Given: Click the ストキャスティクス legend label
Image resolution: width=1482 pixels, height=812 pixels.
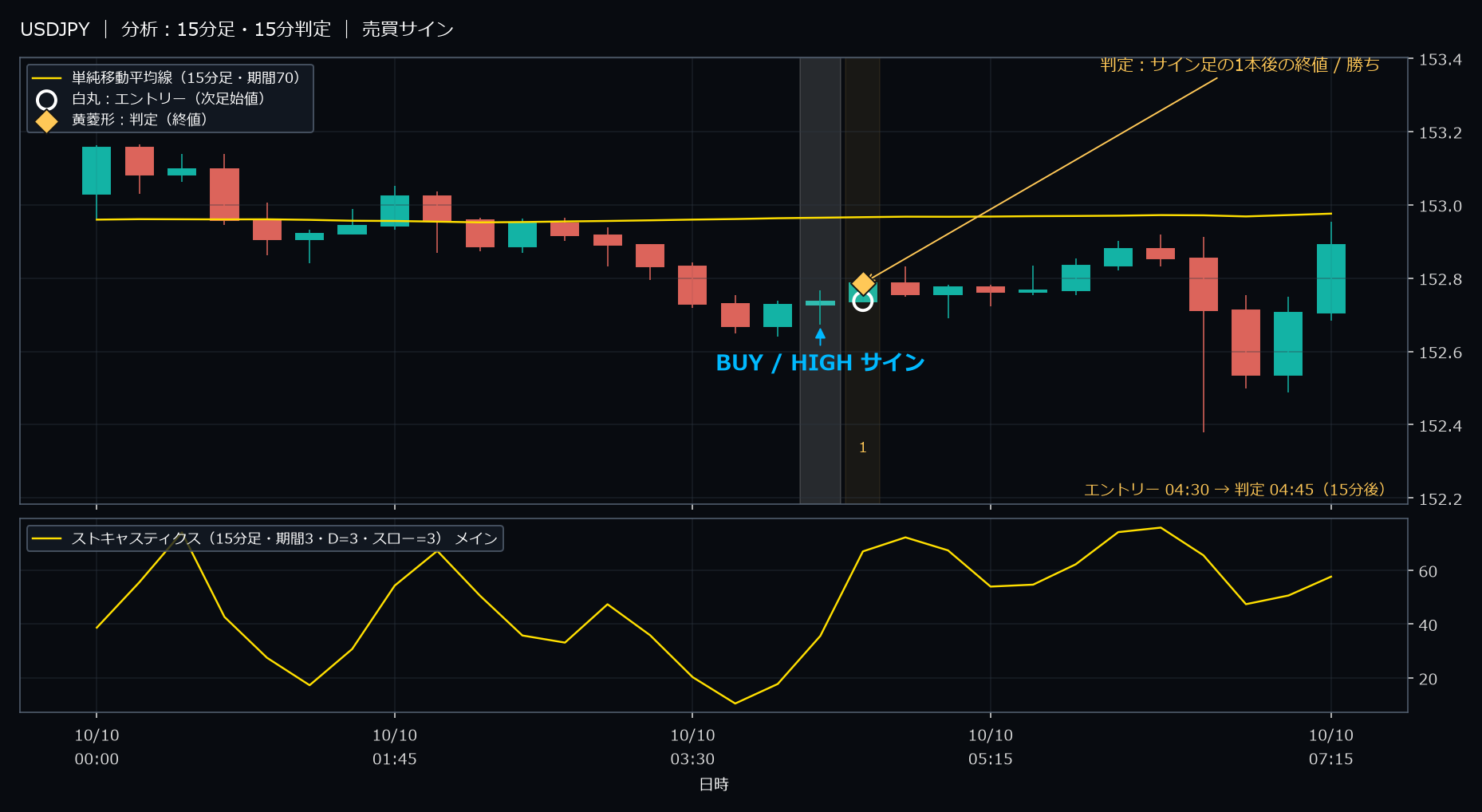Looking at the screenshot, I should pyautogui.click(x=285, y=538).
